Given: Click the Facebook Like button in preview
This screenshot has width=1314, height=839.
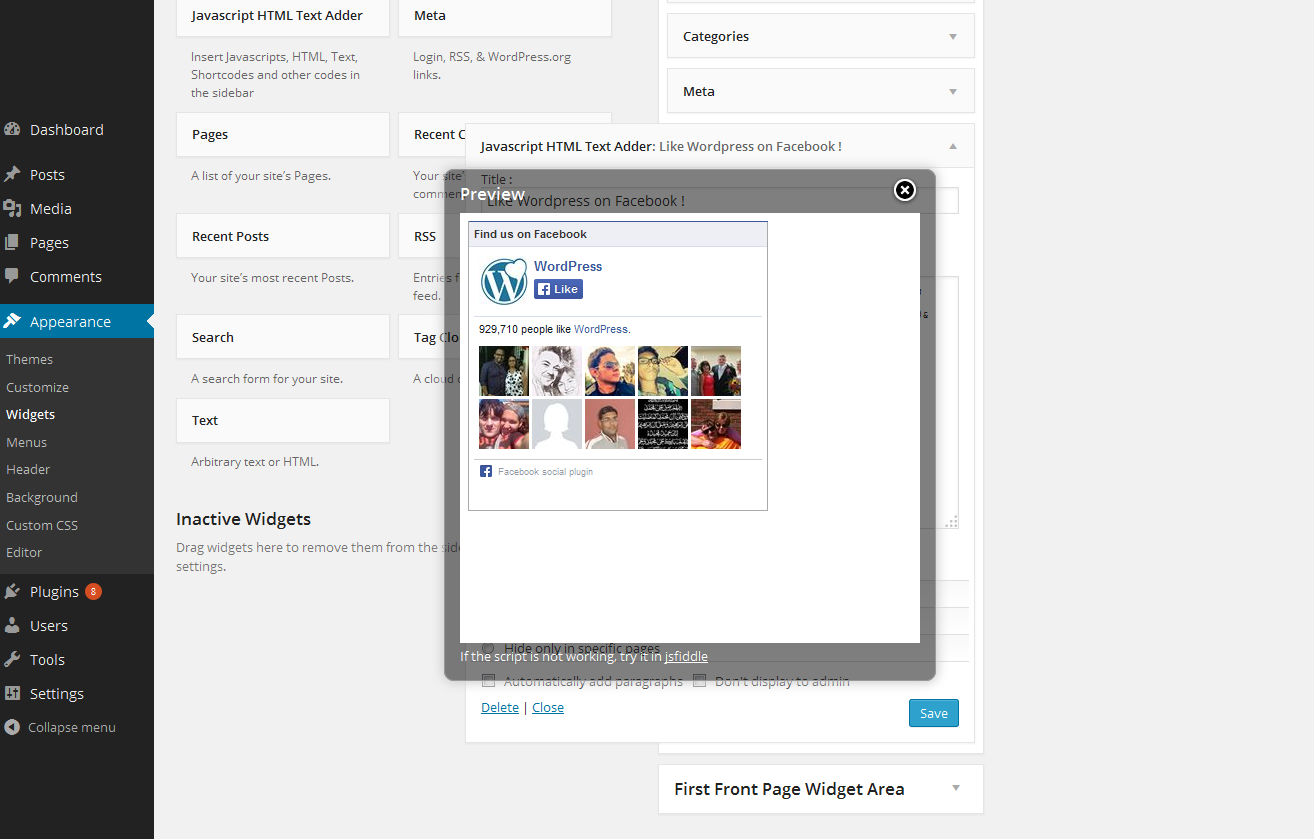Looking at the screenshot, I should tap(558, 289).
